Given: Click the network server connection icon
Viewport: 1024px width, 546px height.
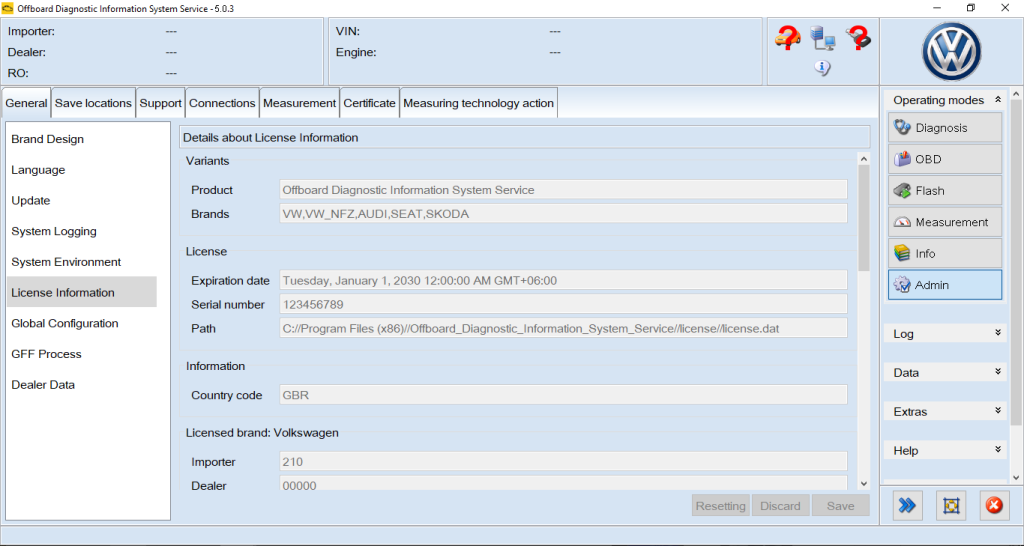Looking at the screenshot, I should pyautogui.click(x=822, y=38).
